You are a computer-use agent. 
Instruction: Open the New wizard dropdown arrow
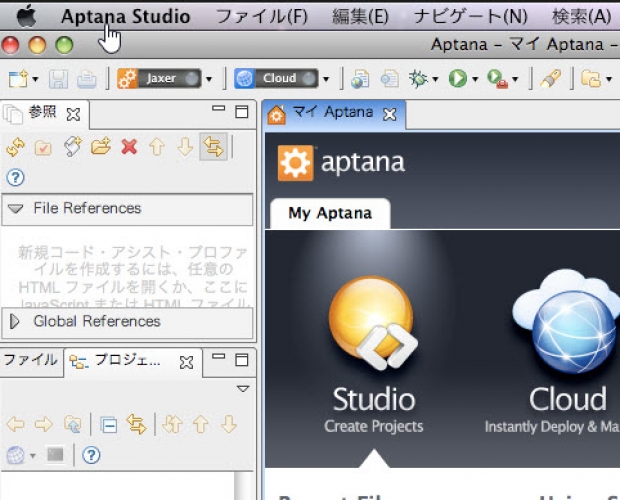[35, 79]
